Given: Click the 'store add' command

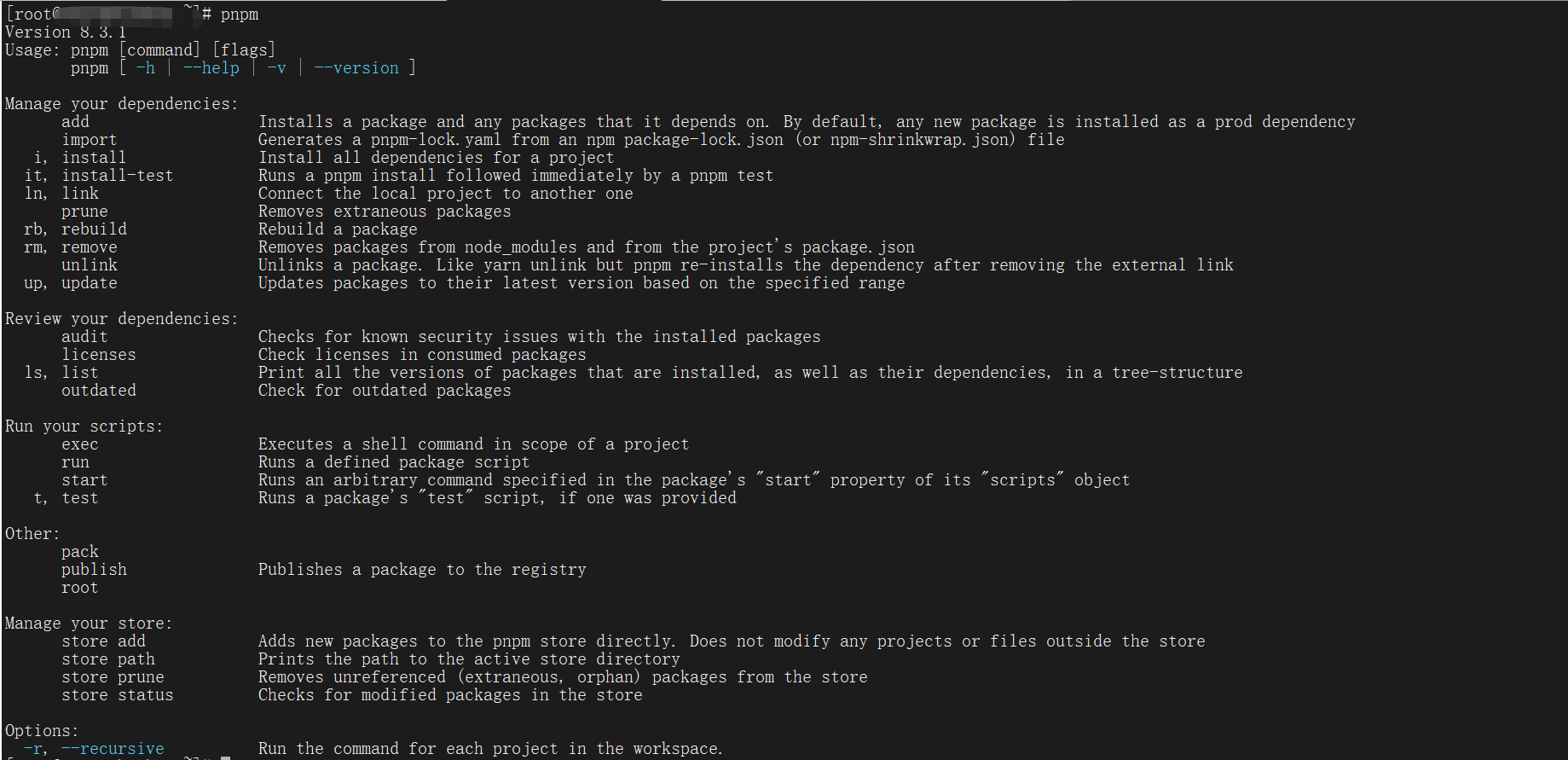Looking at the screenshot, I should point(103,641).
